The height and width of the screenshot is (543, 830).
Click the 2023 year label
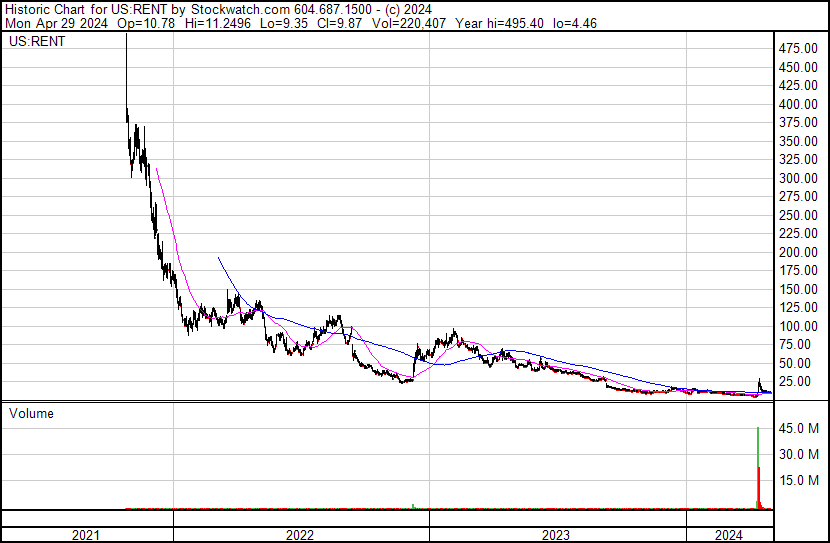(556, 535)
